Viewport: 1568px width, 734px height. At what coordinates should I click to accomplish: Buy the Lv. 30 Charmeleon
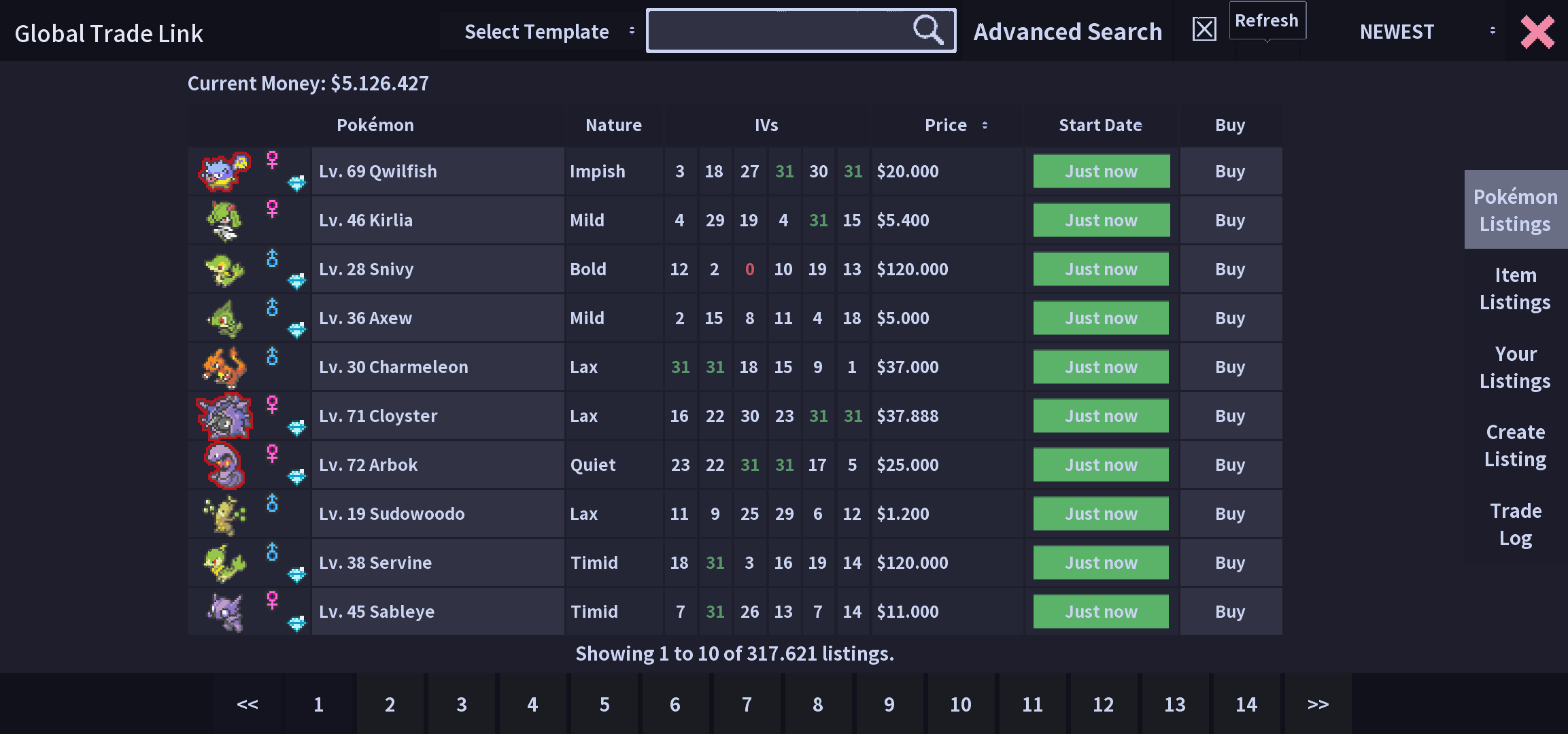click(1231, 367)
